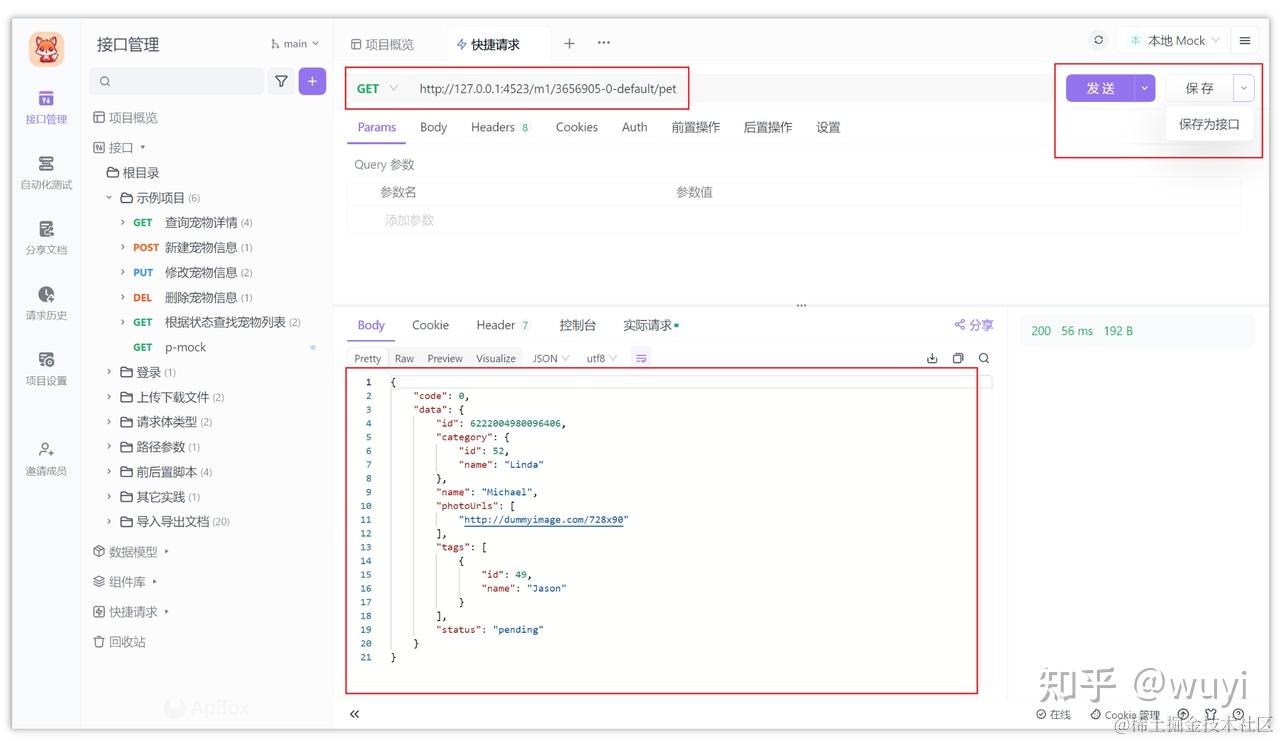The height and width of the screenshot is (741, 1280).
Task: Expand the 登录 folder in the tree
Action: 148,371
